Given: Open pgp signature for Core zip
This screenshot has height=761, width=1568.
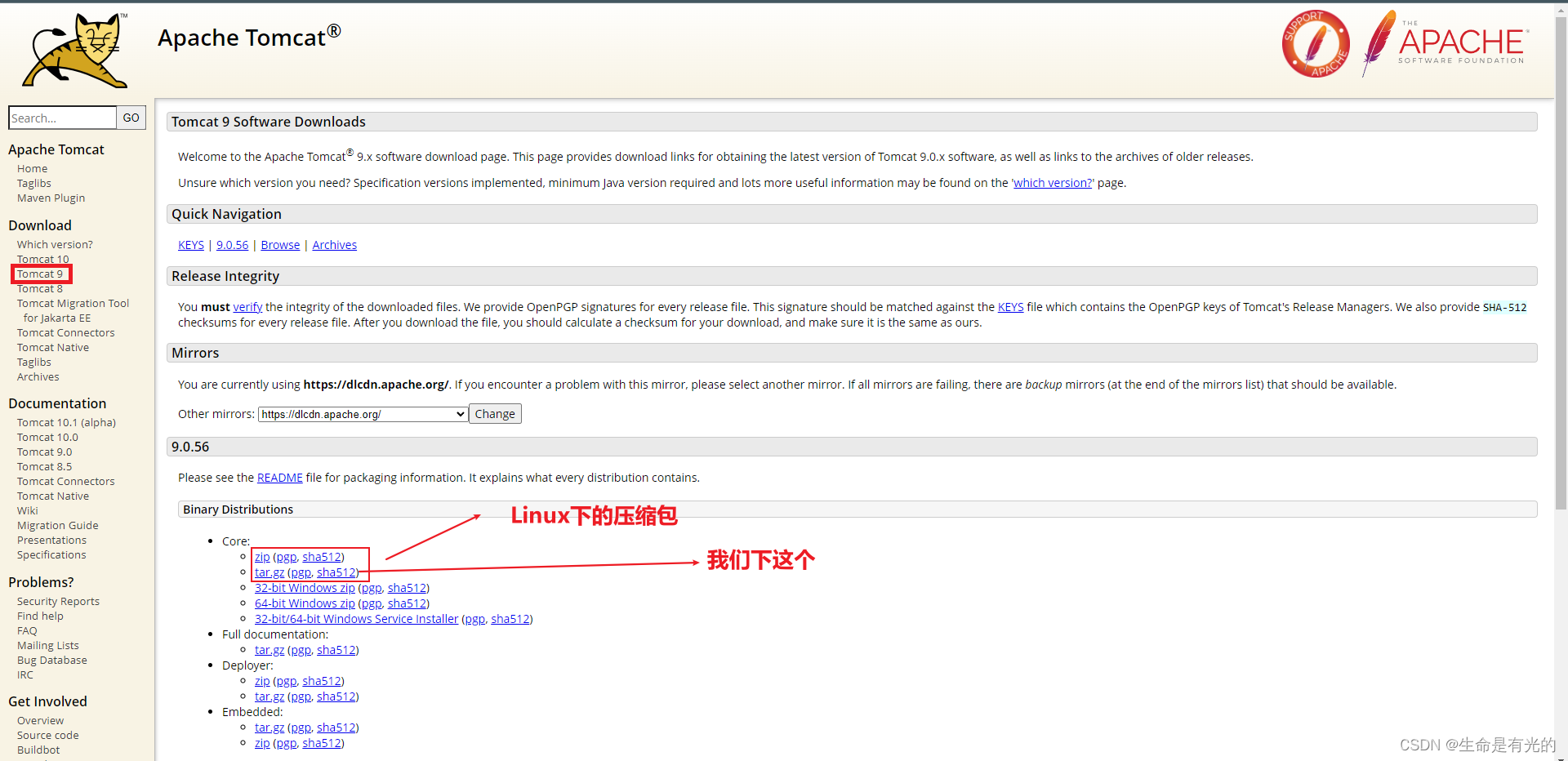Looking at the screenshot, I should [x=286, y=557].
